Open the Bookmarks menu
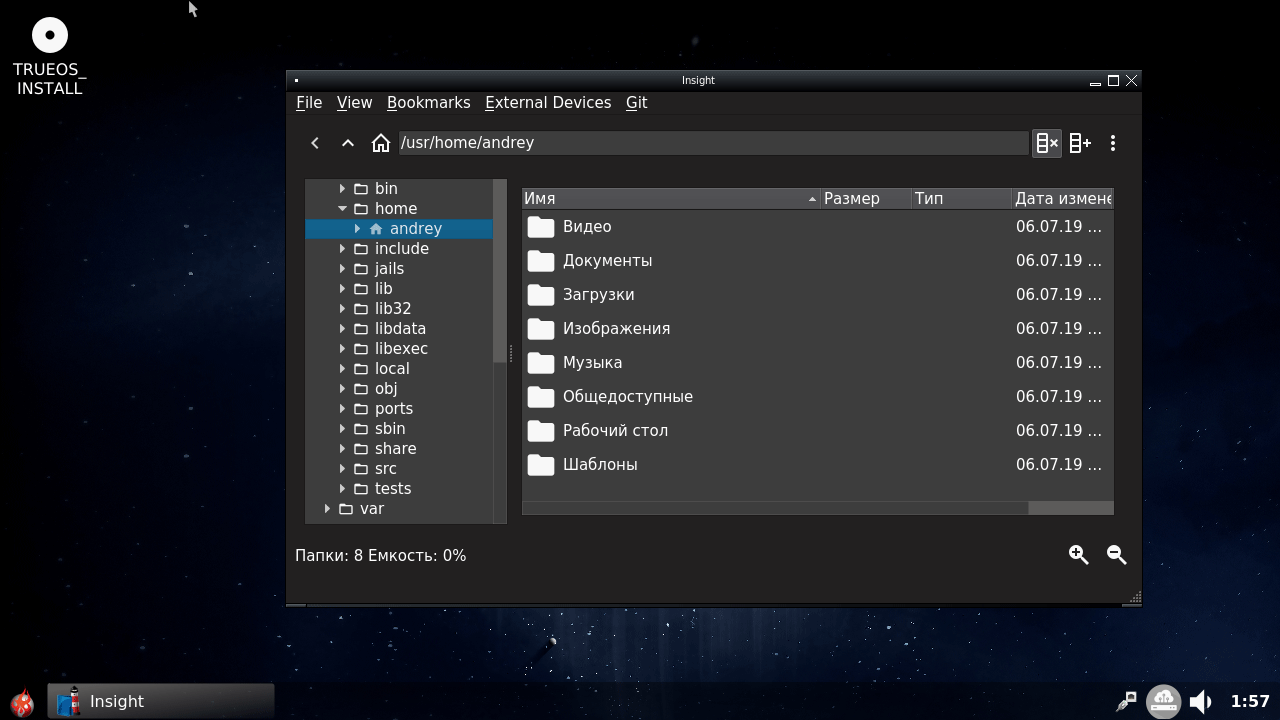 (428, 102)
